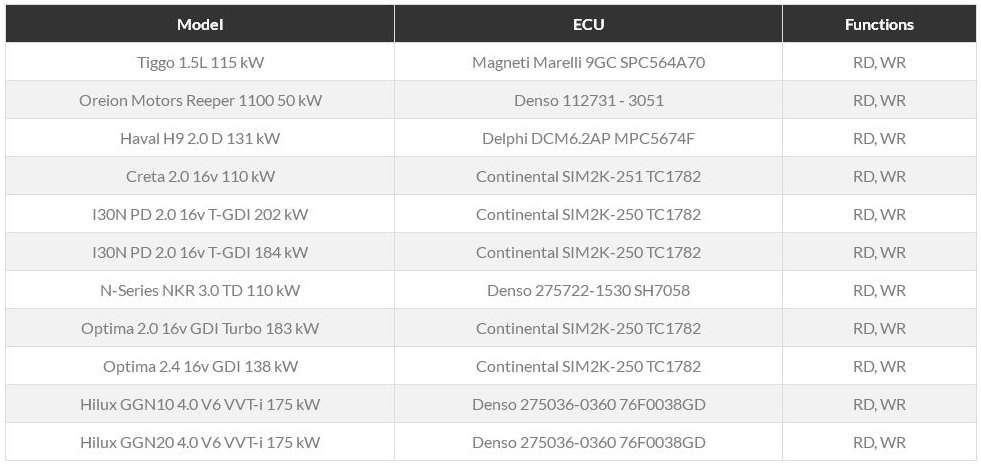Select Continental SIM2K-251 TC1782 cell
981x466 pixels.
[x=588, y=176]
